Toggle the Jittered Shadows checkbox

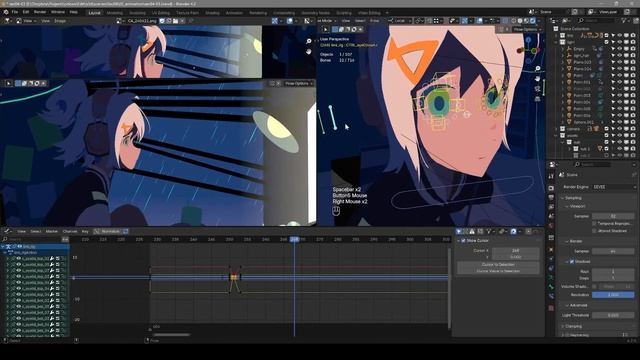pos(594,231)
